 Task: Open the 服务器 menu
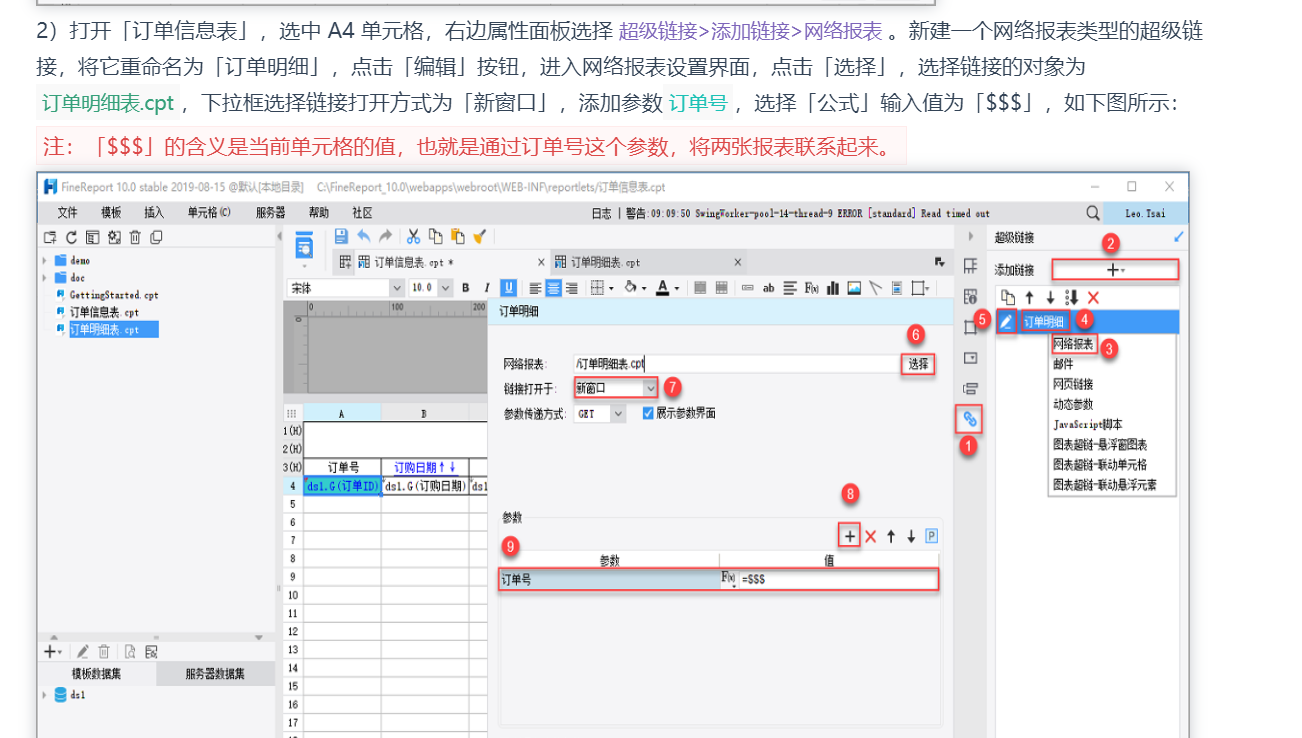point(270,213)
